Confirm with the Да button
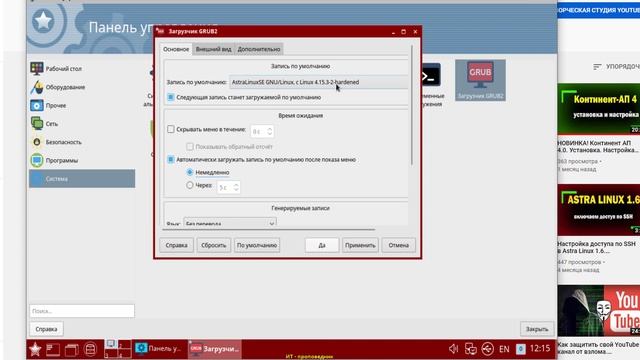This screenshot has width=640, height=360. tap(322, 245)
